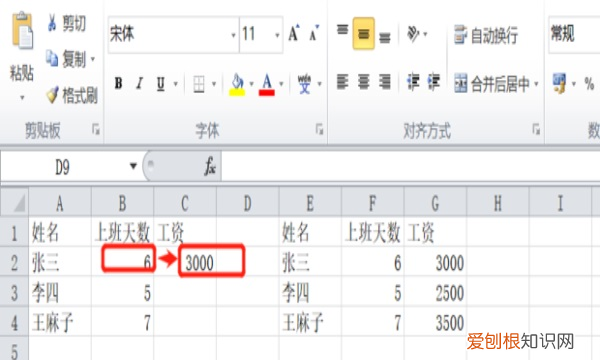This screenshot has width=600, height=360.
Task: Select row 3 header
Action: 14,293
